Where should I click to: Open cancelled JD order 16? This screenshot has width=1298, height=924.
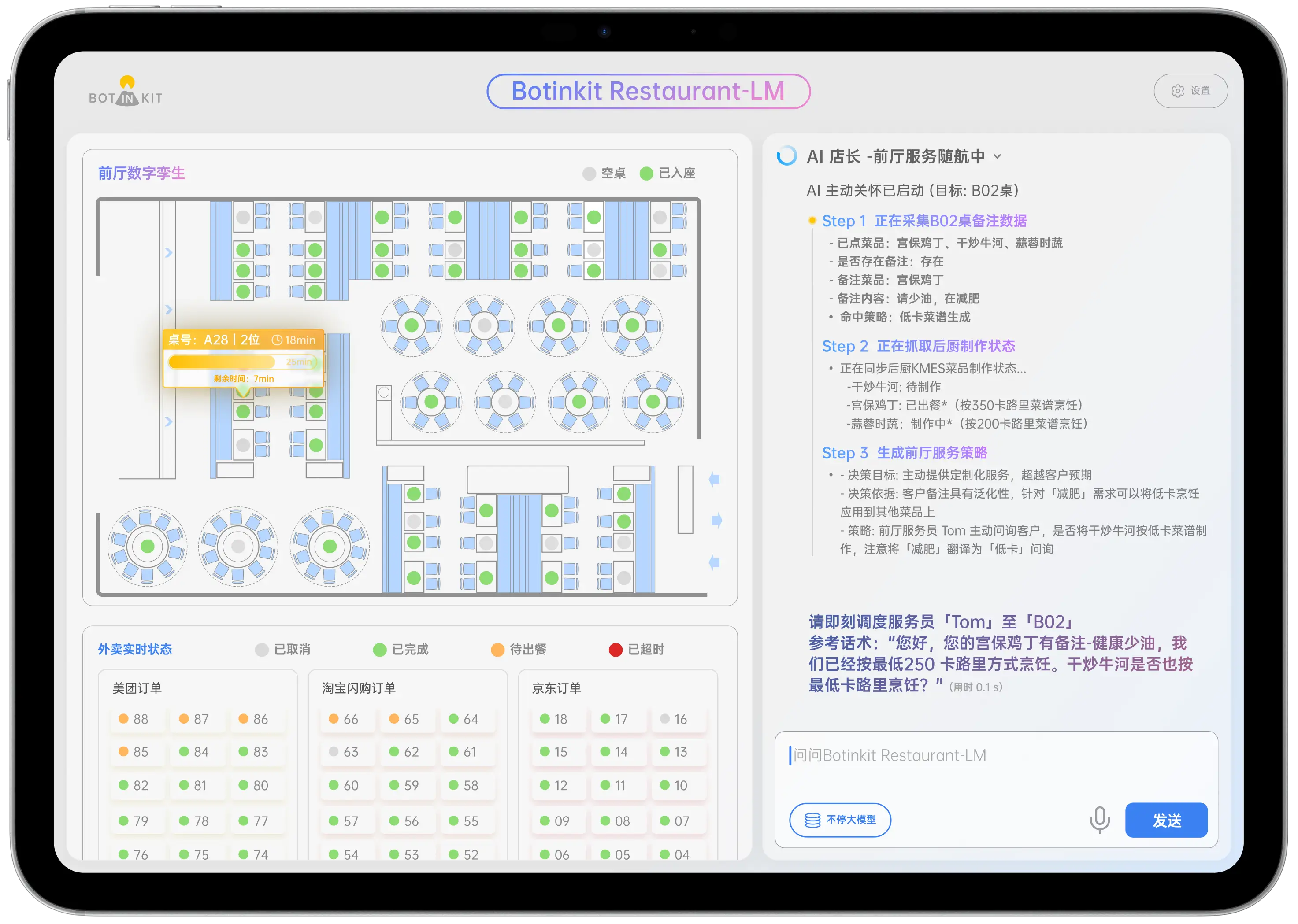point(679,719)
